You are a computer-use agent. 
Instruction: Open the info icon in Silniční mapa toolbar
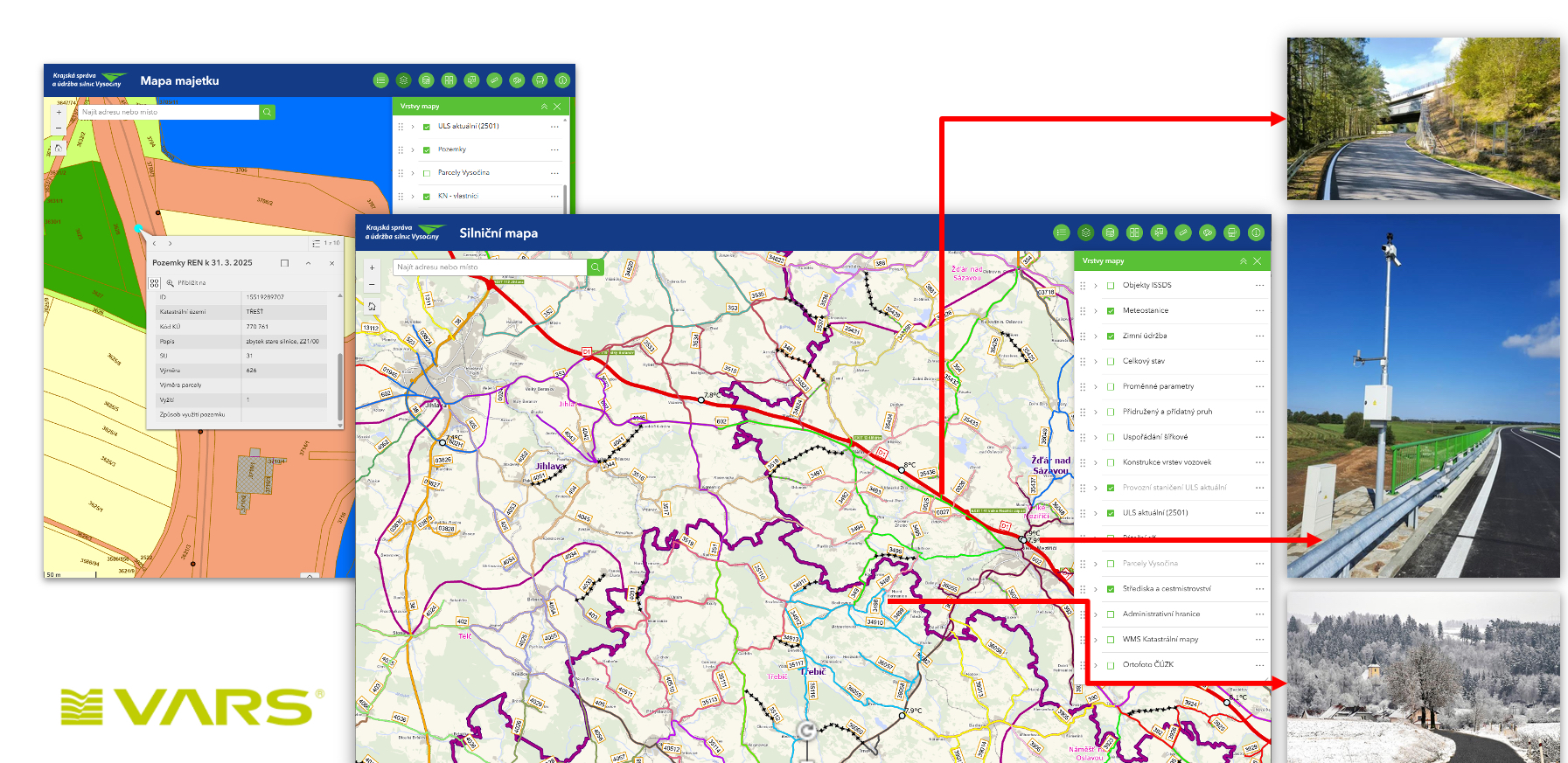[1256, 232]
